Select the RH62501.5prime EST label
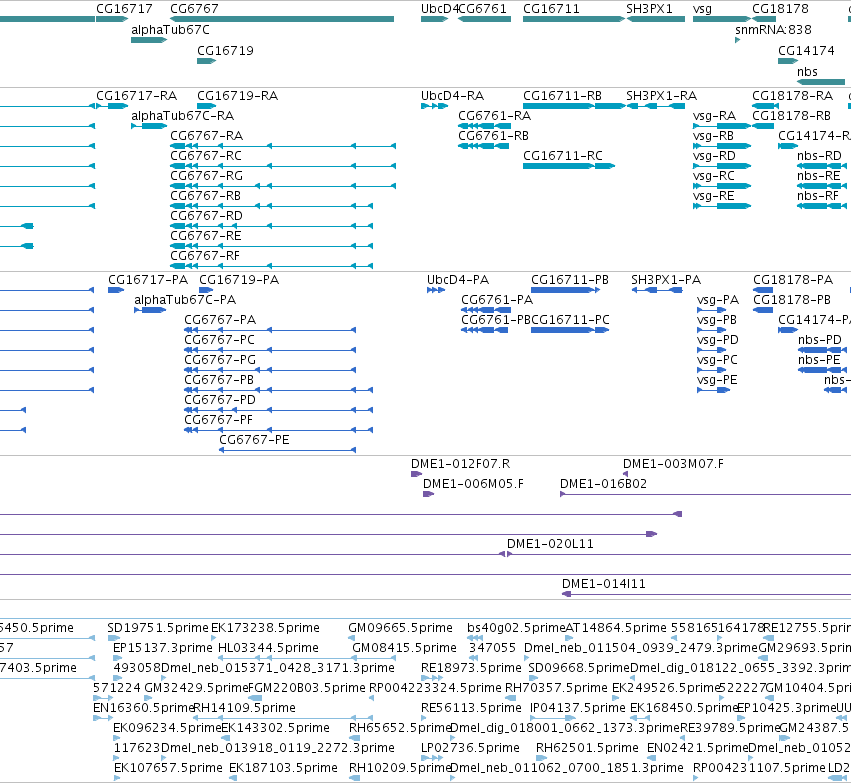This screenshot has height=783, width=851. pos(587,748)
